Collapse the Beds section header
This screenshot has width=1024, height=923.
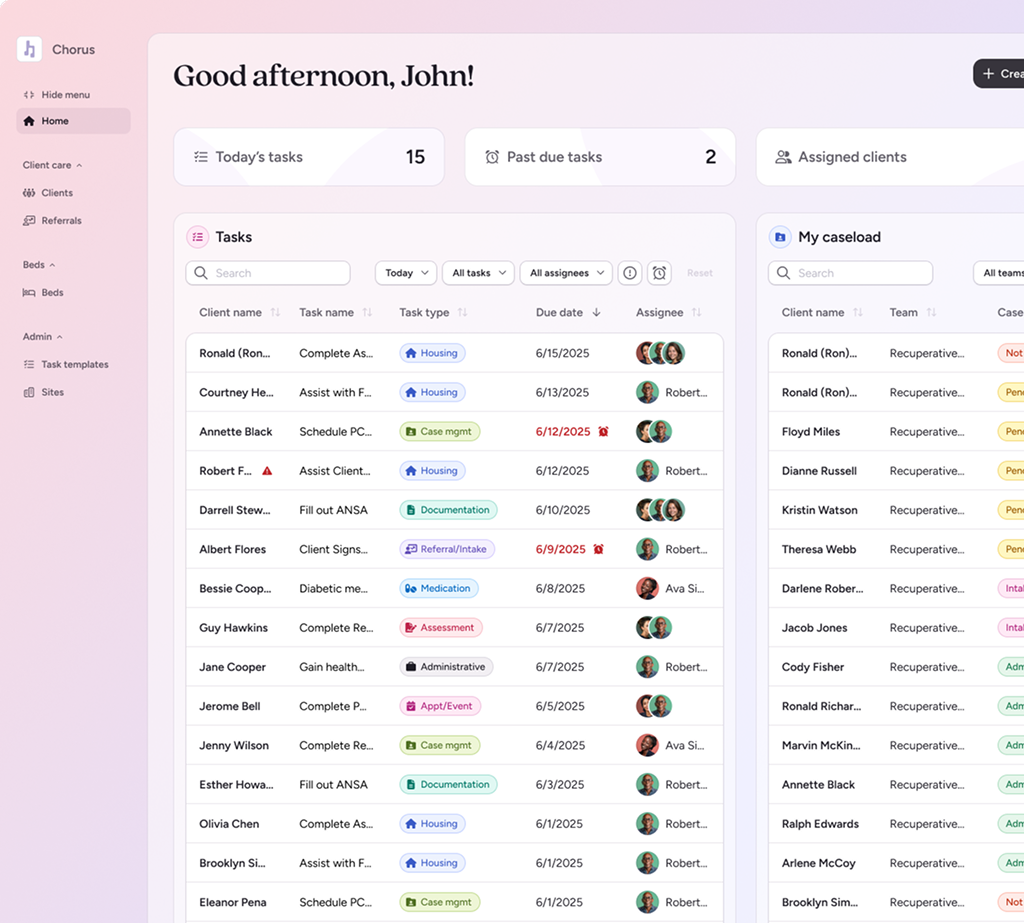[39, 265]
